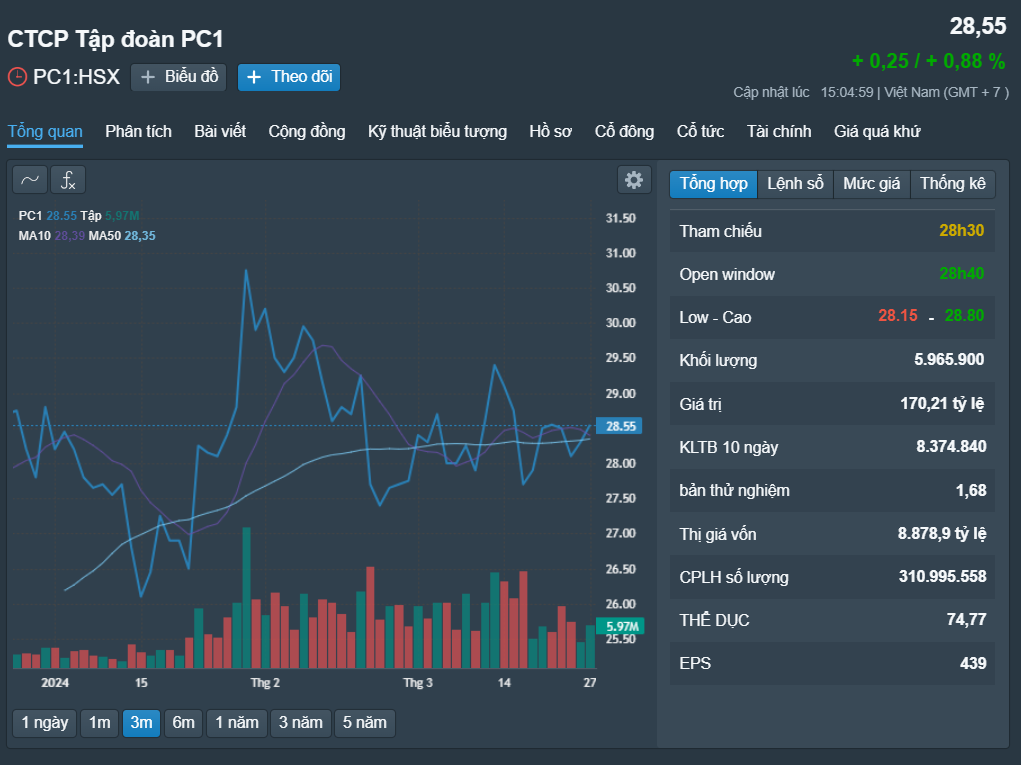Screen dimensions: 1021x765
Task: Open the Cổ tức tab
Action: pos(701,132)
